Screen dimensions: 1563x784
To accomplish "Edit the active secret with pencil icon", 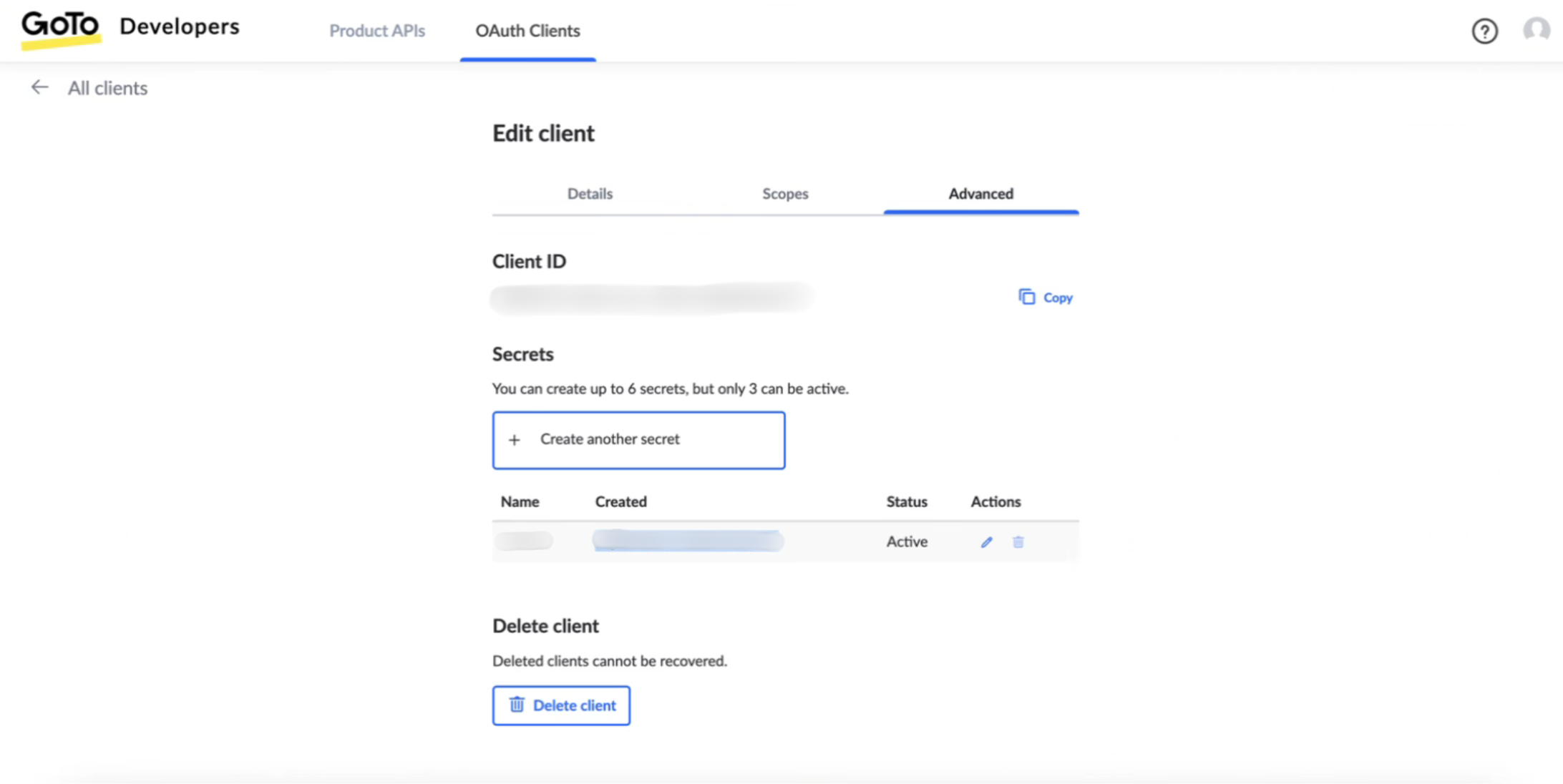I will [x=986, y=542].
